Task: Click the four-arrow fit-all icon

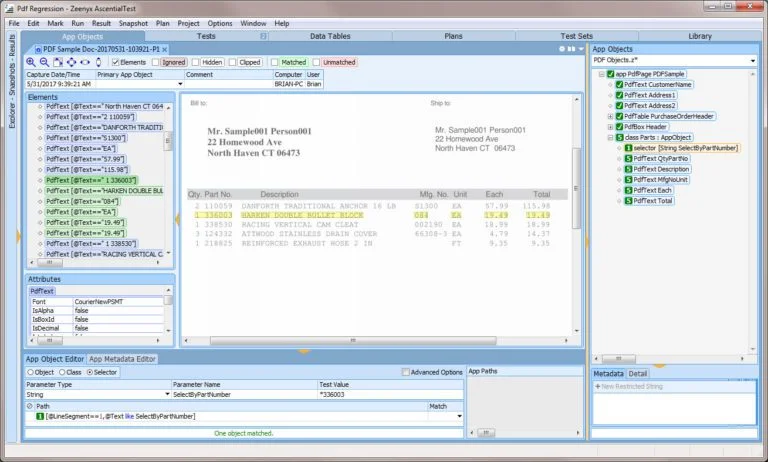Action: point(72,62)
